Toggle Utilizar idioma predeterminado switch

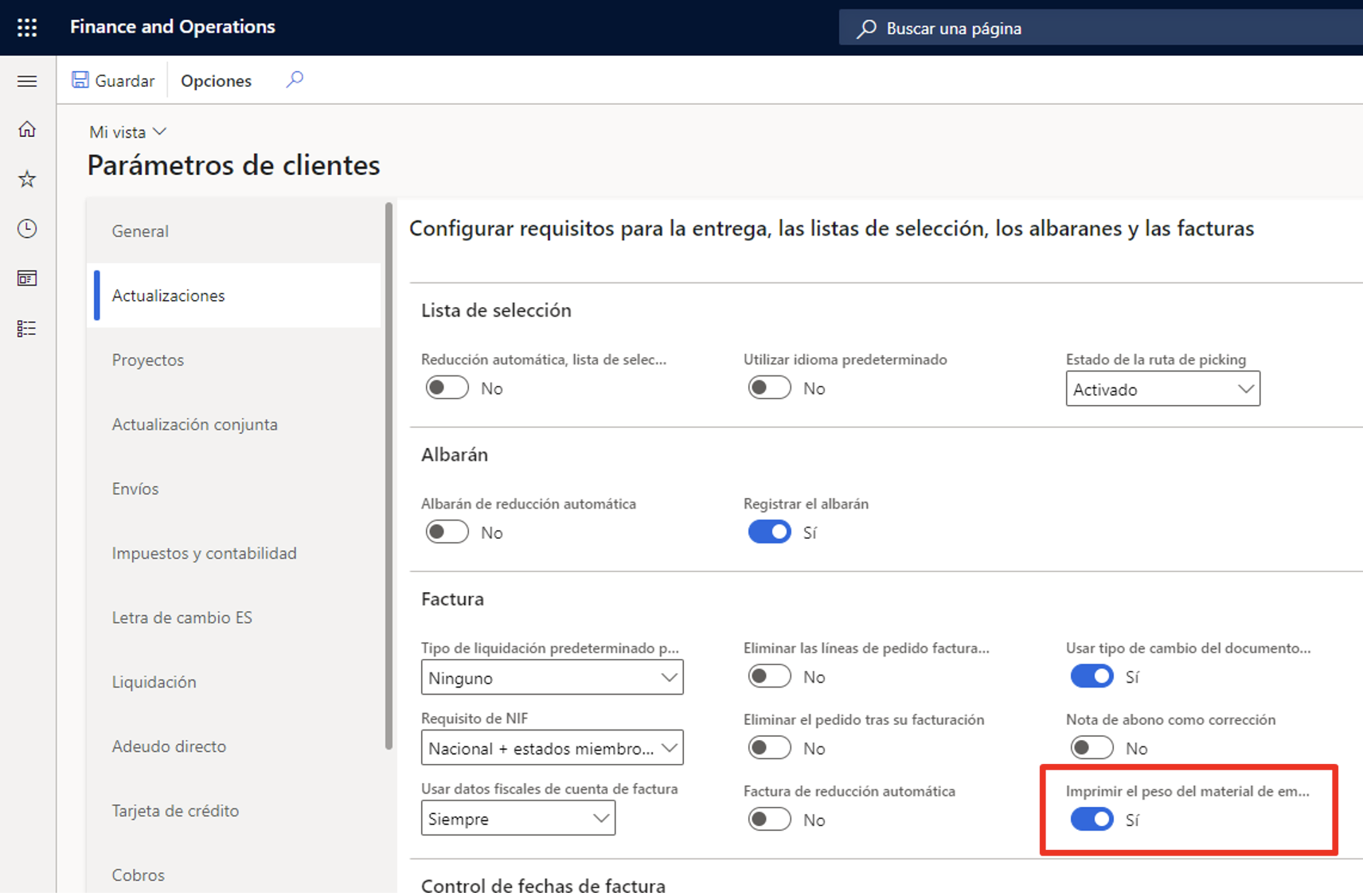pos(769,388)
